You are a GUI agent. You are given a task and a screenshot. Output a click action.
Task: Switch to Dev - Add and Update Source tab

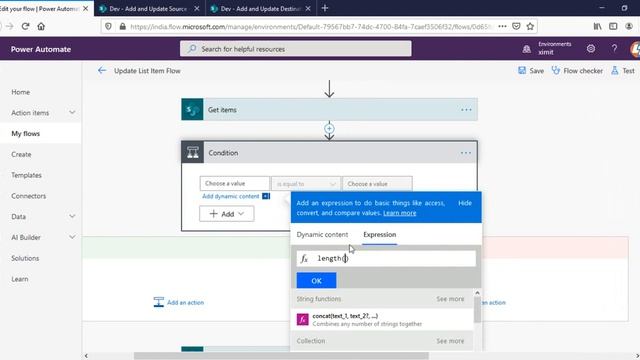pyautogui.click(x=148, y=8)
